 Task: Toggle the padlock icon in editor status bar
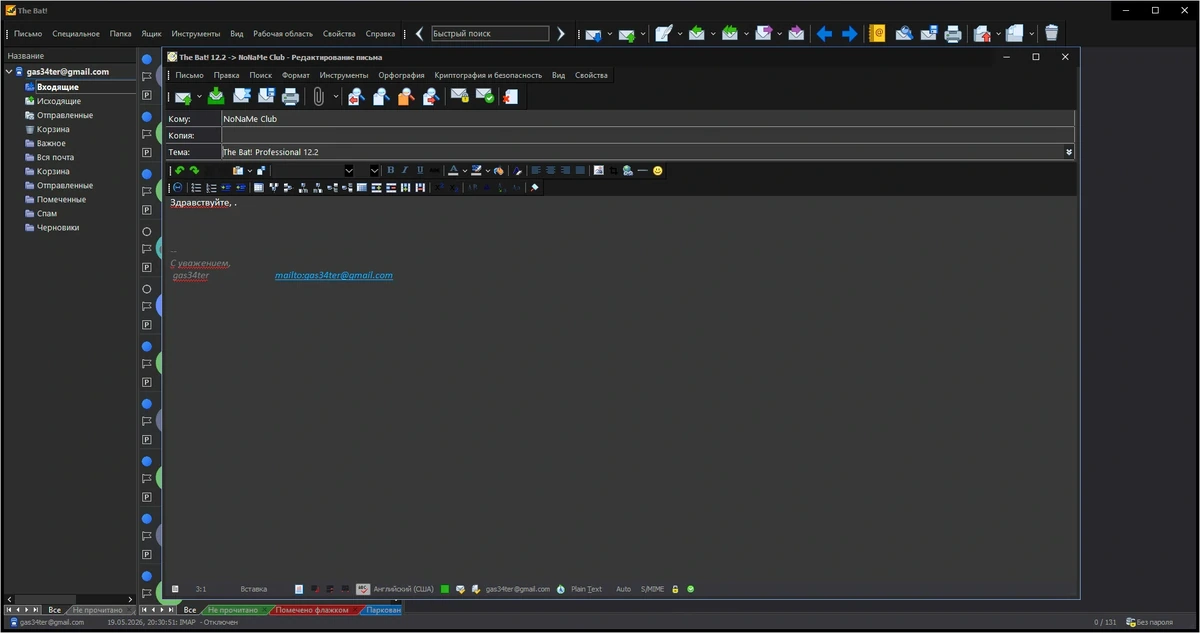click(675, 589)
